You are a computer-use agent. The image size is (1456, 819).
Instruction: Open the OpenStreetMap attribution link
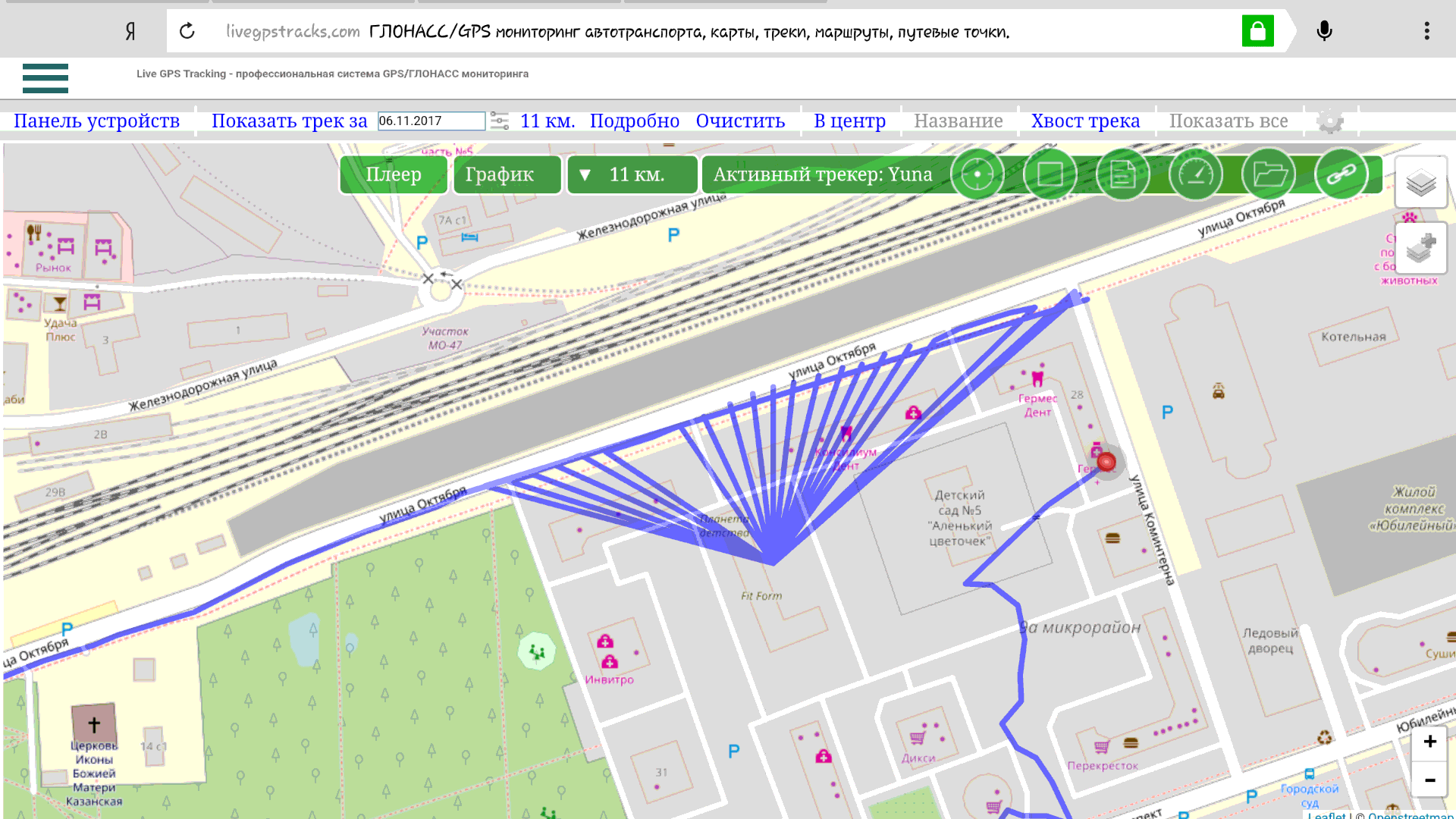click(x=1411, y=815)
